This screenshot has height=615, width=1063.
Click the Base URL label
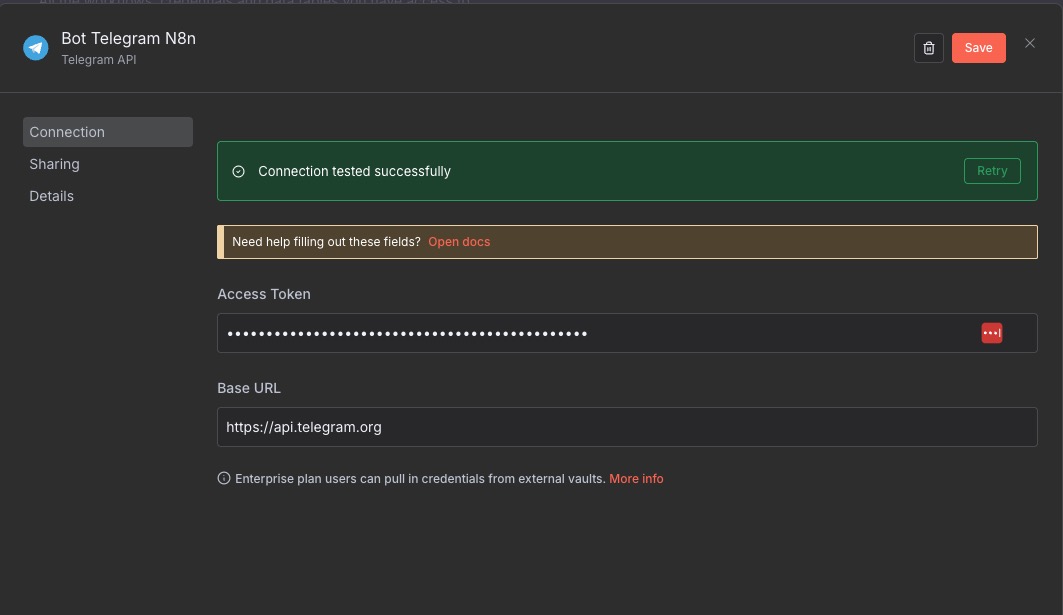(x=249, y=389)
